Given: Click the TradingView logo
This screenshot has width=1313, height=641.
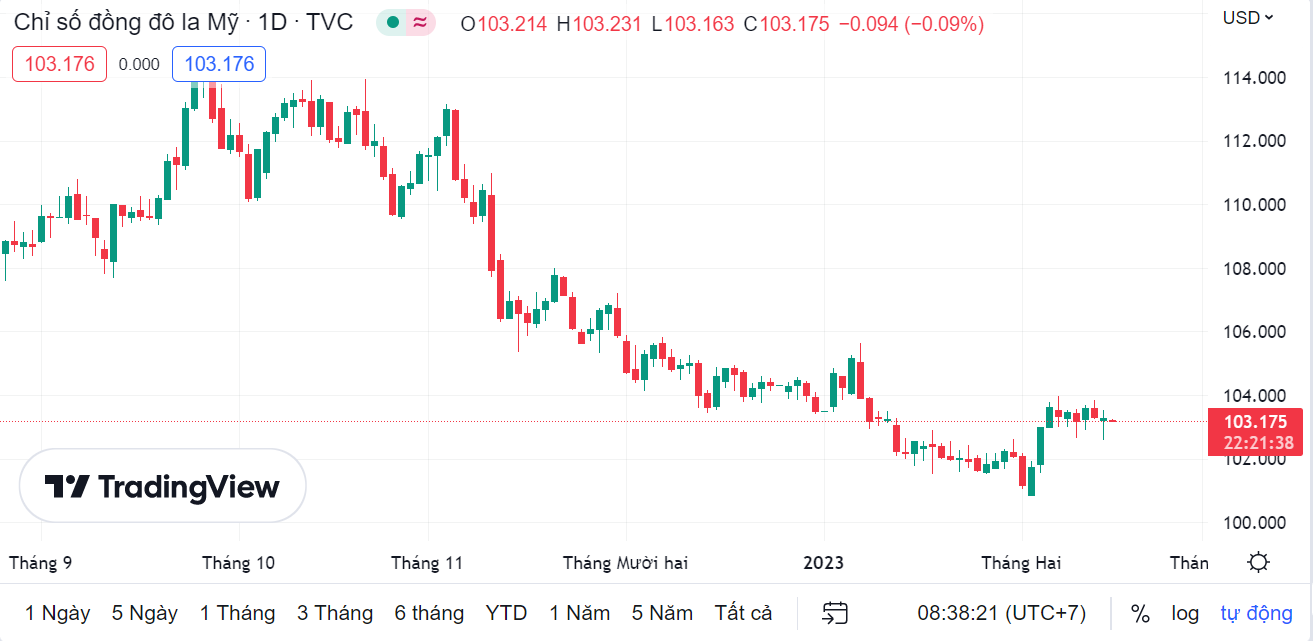Looking at the screenshot, I should click(163, 487).
